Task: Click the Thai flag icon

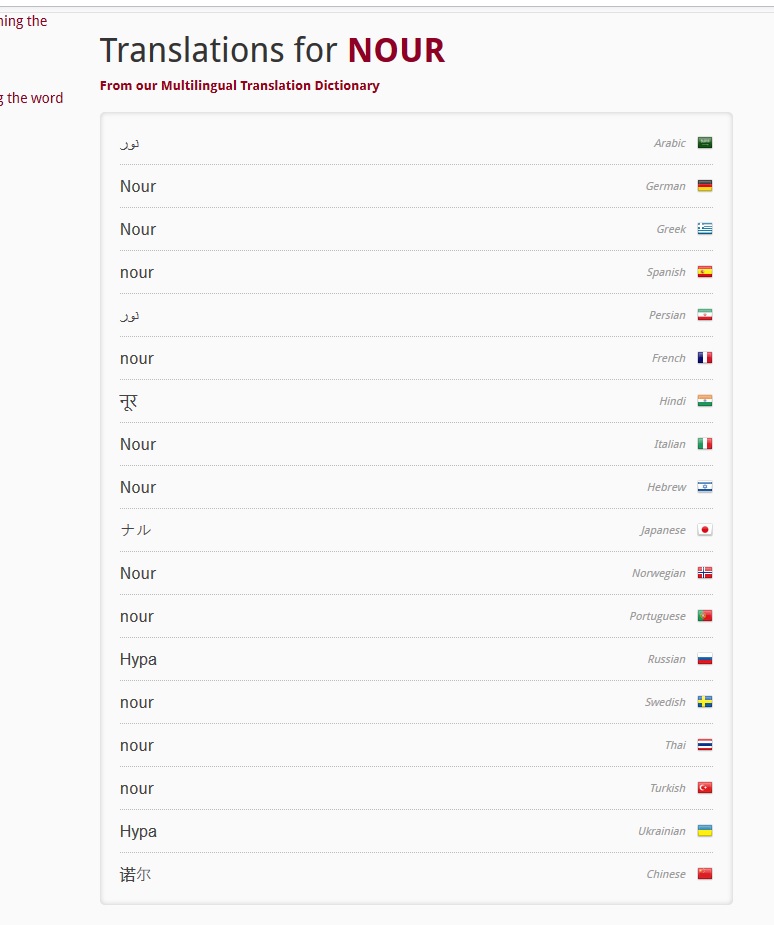Action: [705, 745]
